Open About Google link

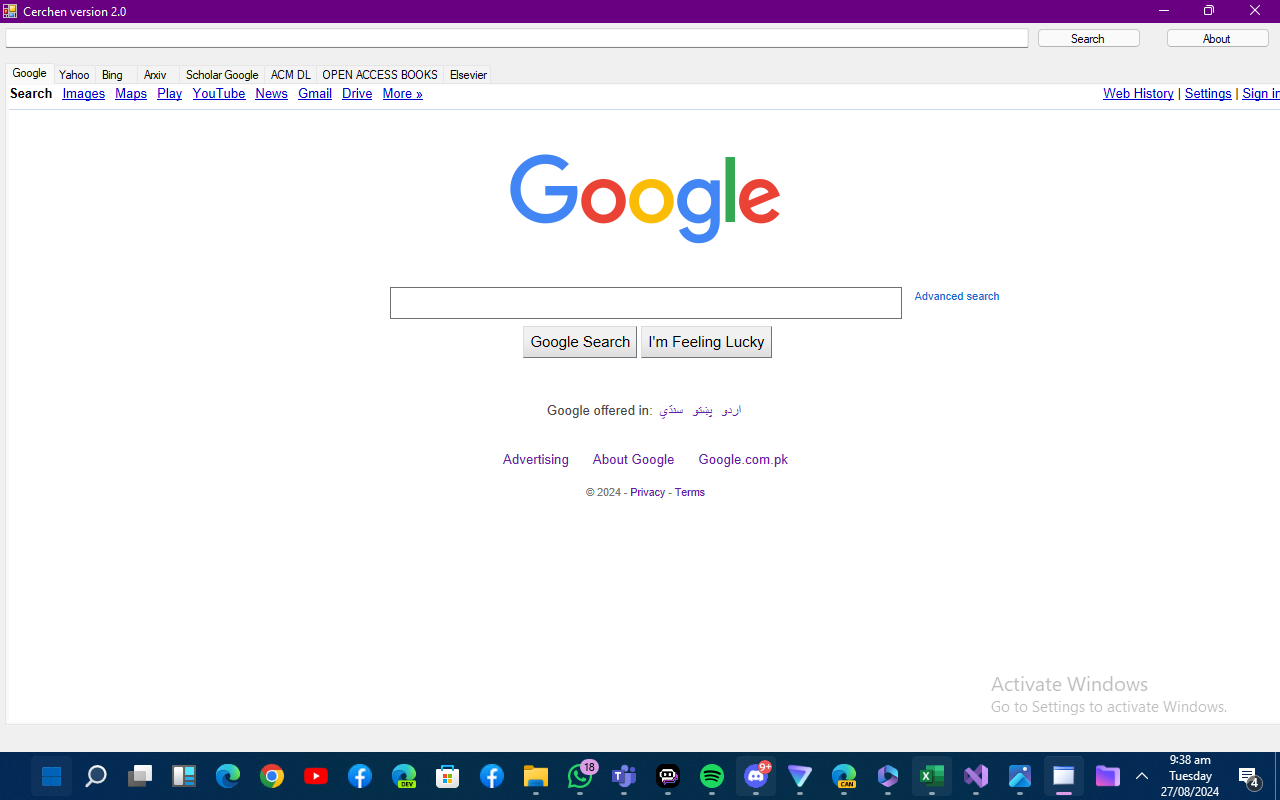[x=633, y=460]
